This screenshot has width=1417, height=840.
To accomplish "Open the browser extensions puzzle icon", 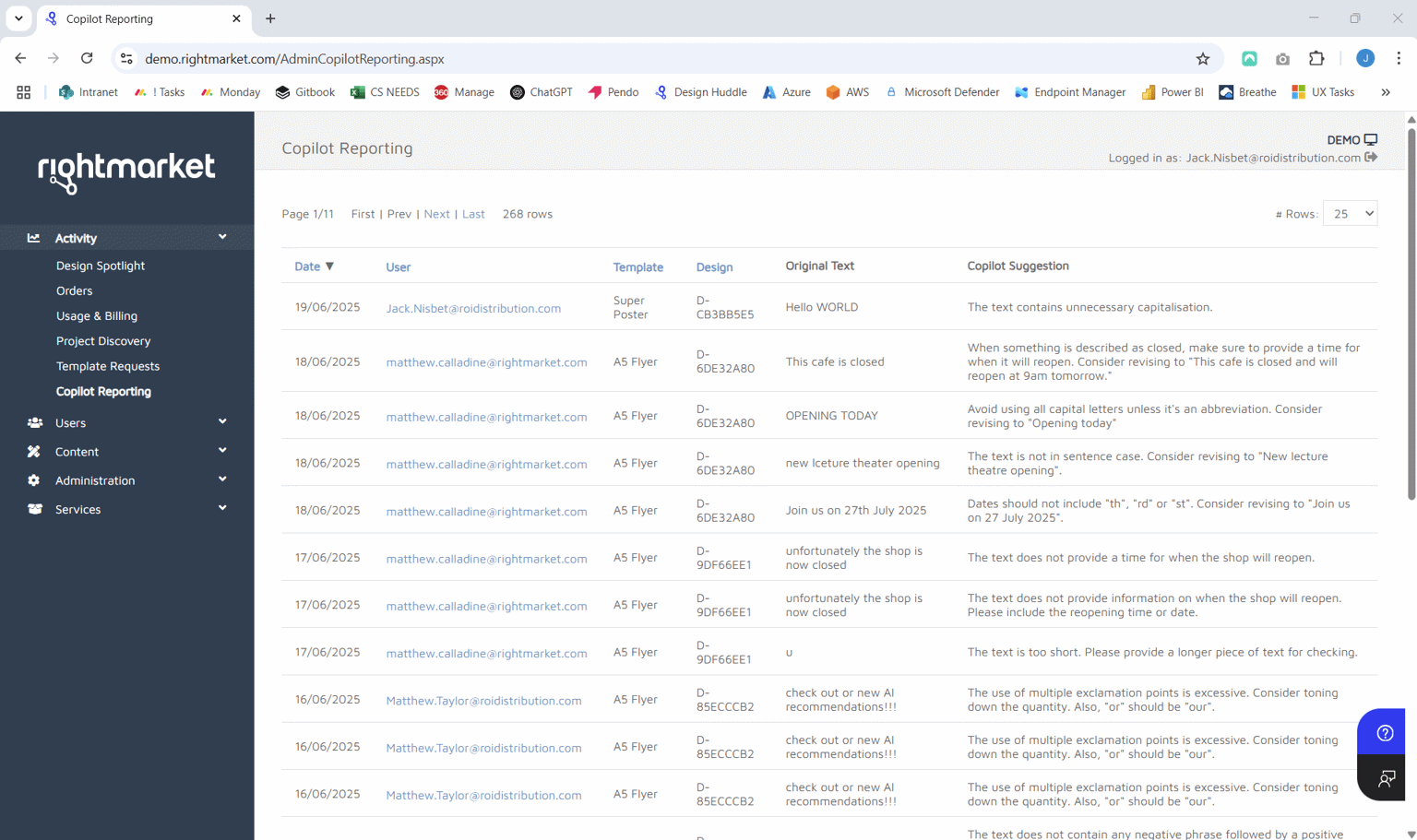I will pyautogui.click(x=1316, y=59).
